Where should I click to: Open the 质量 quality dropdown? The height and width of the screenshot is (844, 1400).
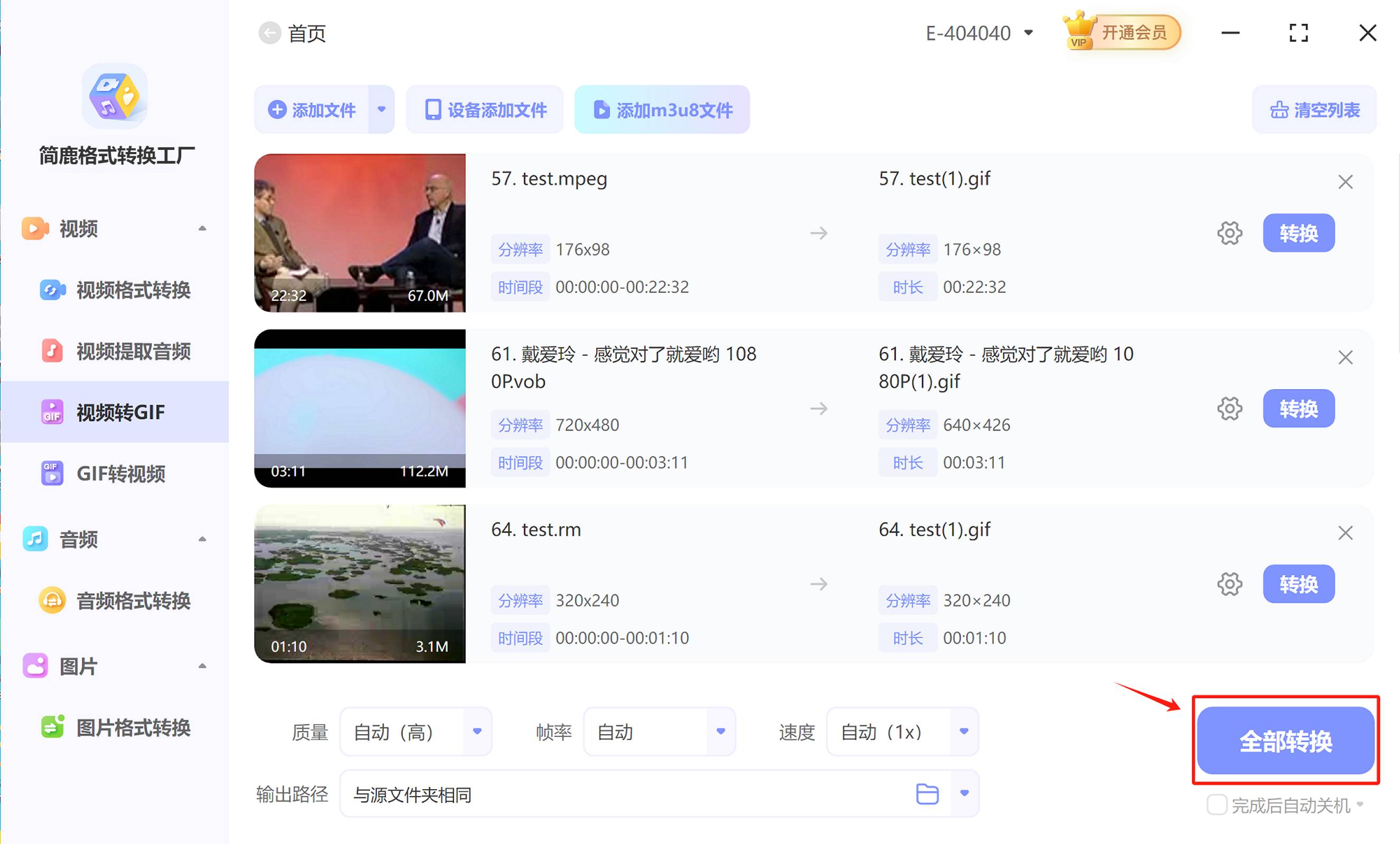tap(477, 732)
